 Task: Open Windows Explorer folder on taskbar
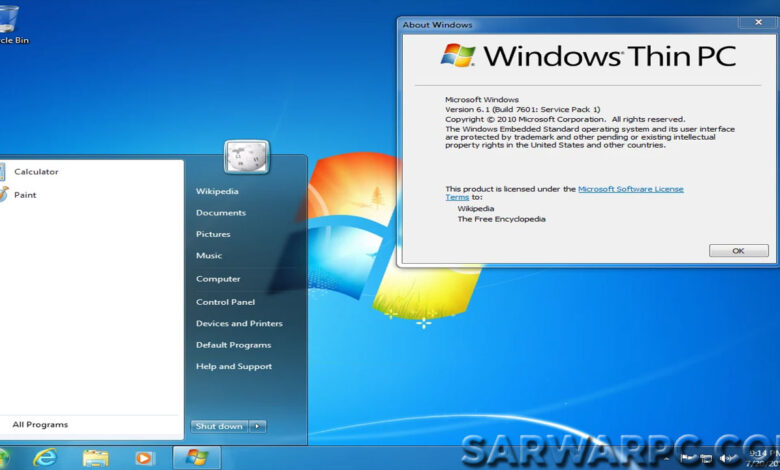(96, 458)
